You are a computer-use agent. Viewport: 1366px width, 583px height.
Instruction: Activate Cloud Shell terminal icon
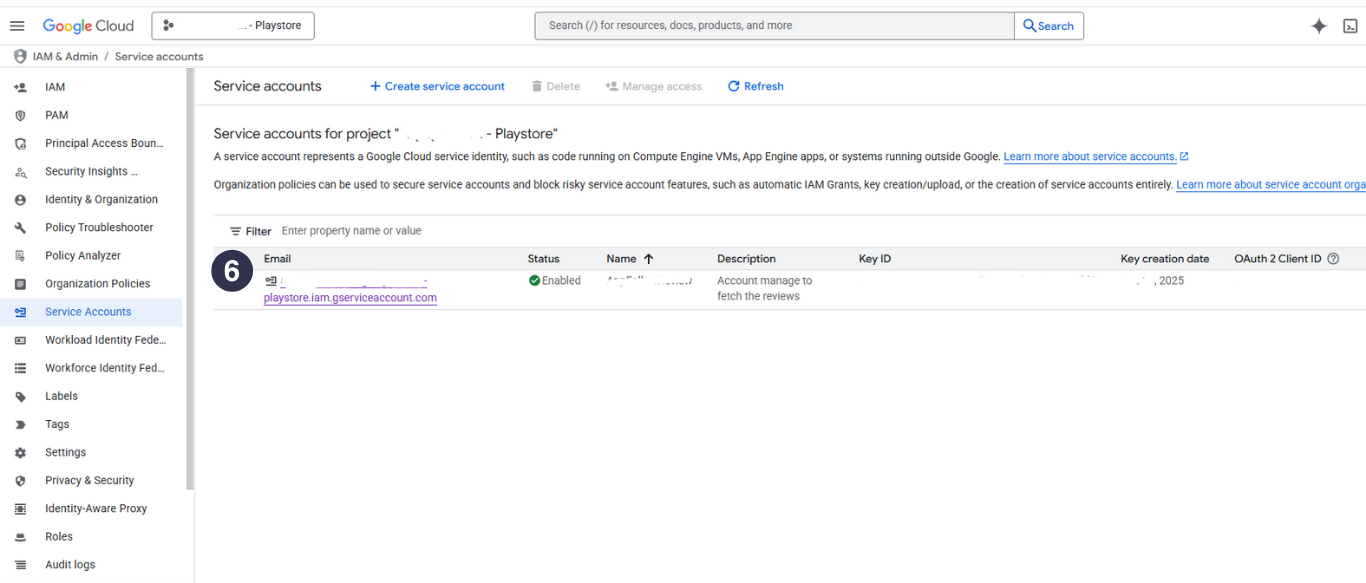coord(1350,26)
